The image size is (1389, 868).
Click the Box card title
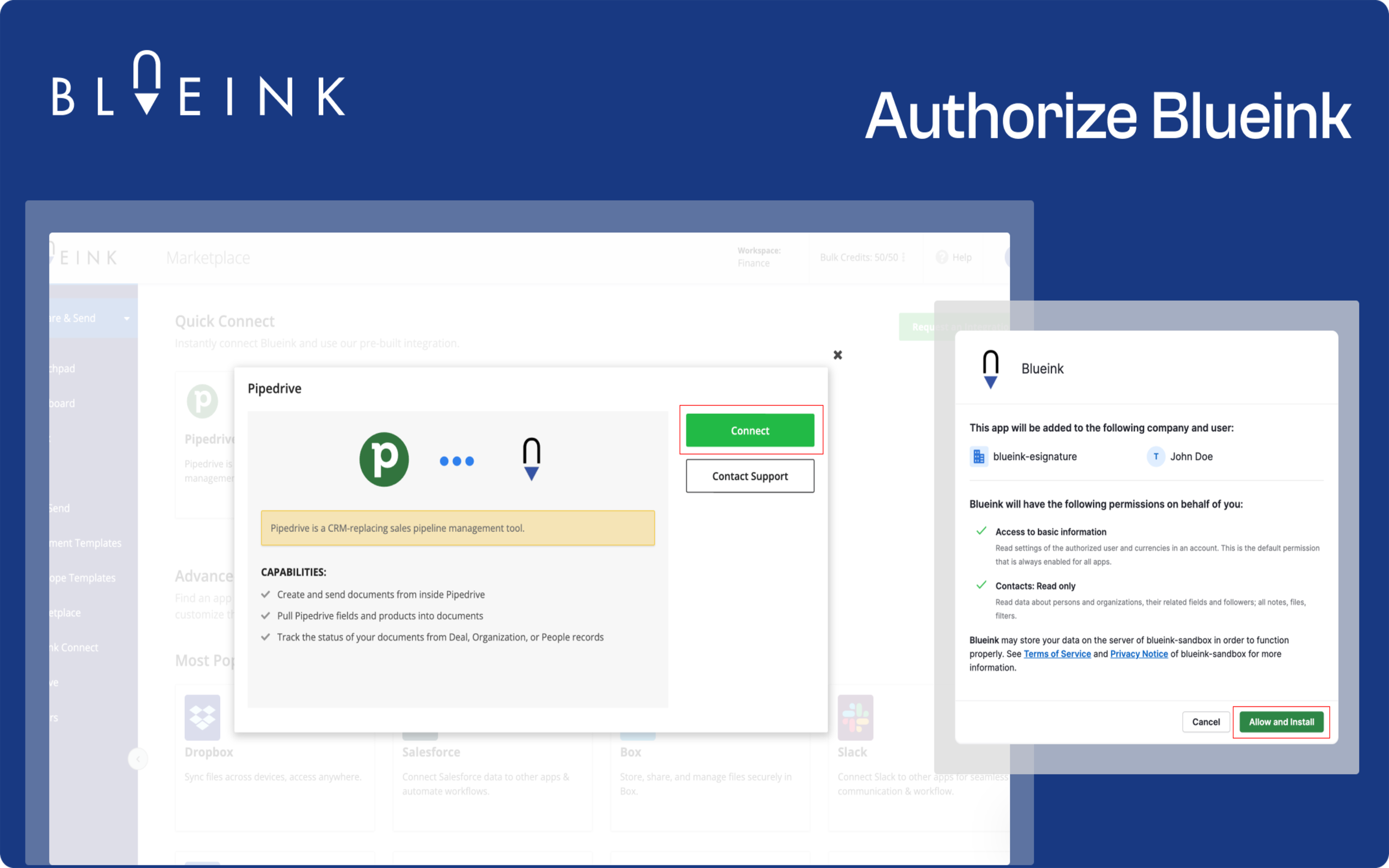click(x=630, y=752)
